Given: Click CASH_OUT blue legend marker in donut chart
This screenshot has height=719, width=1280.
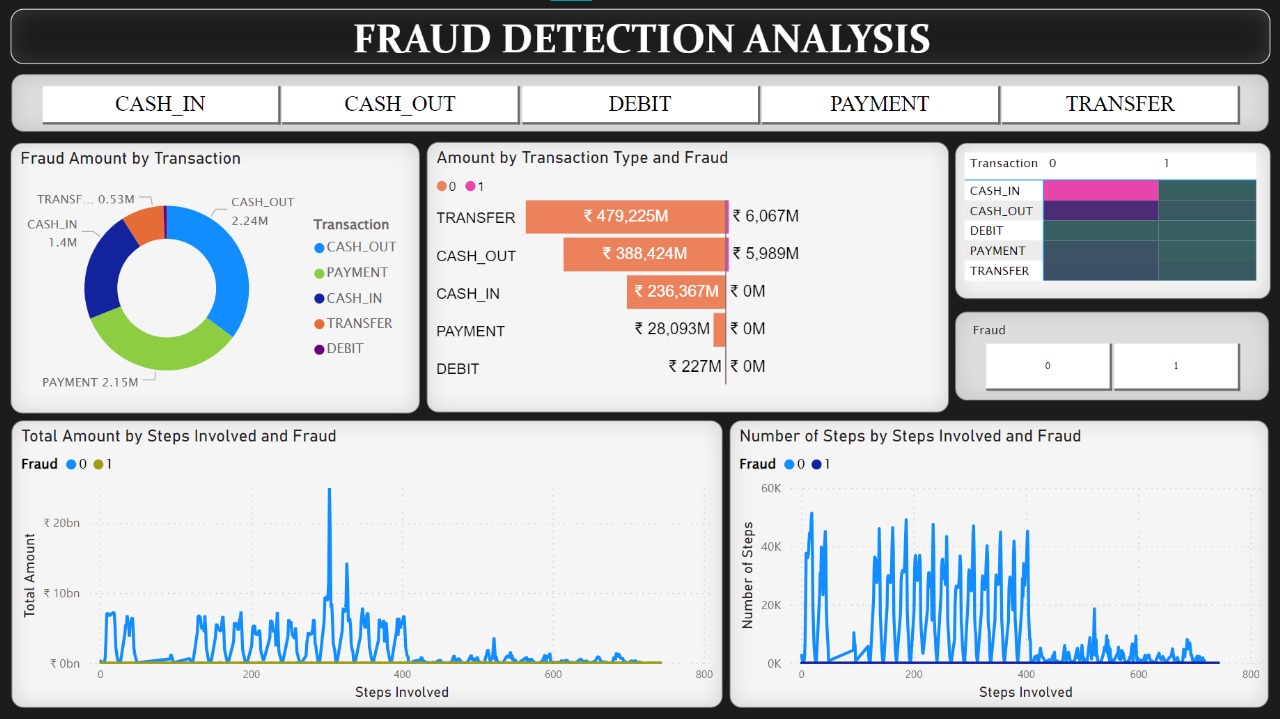Looking at the screenshot, I should click(x=319, y=247).
